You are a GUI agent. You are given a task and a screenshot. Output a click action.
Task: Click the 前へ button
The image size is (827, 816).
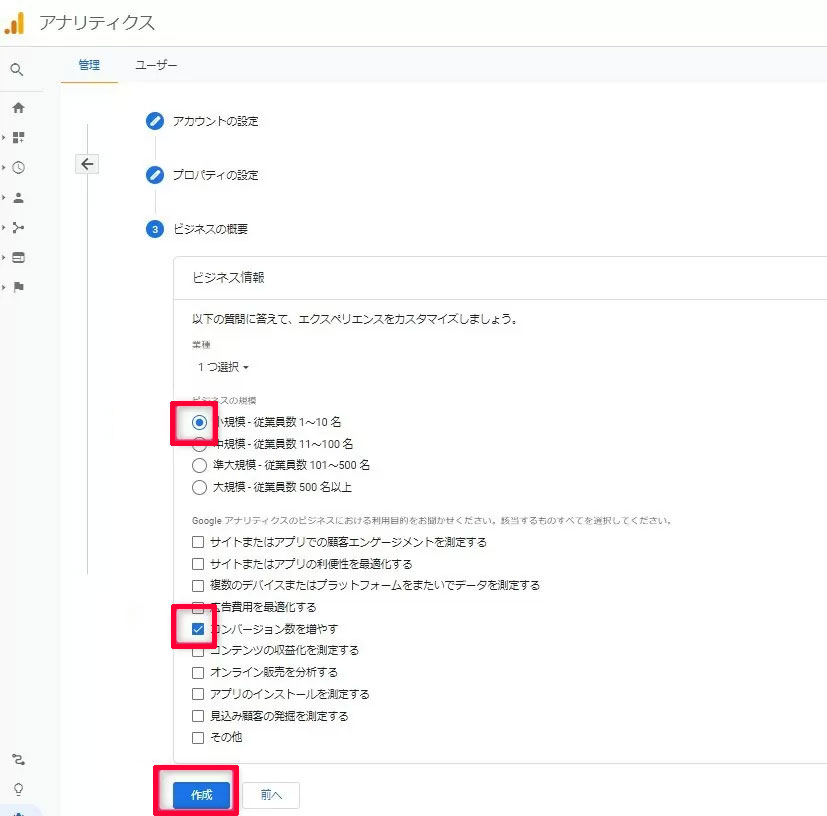[x=271, y=795]
